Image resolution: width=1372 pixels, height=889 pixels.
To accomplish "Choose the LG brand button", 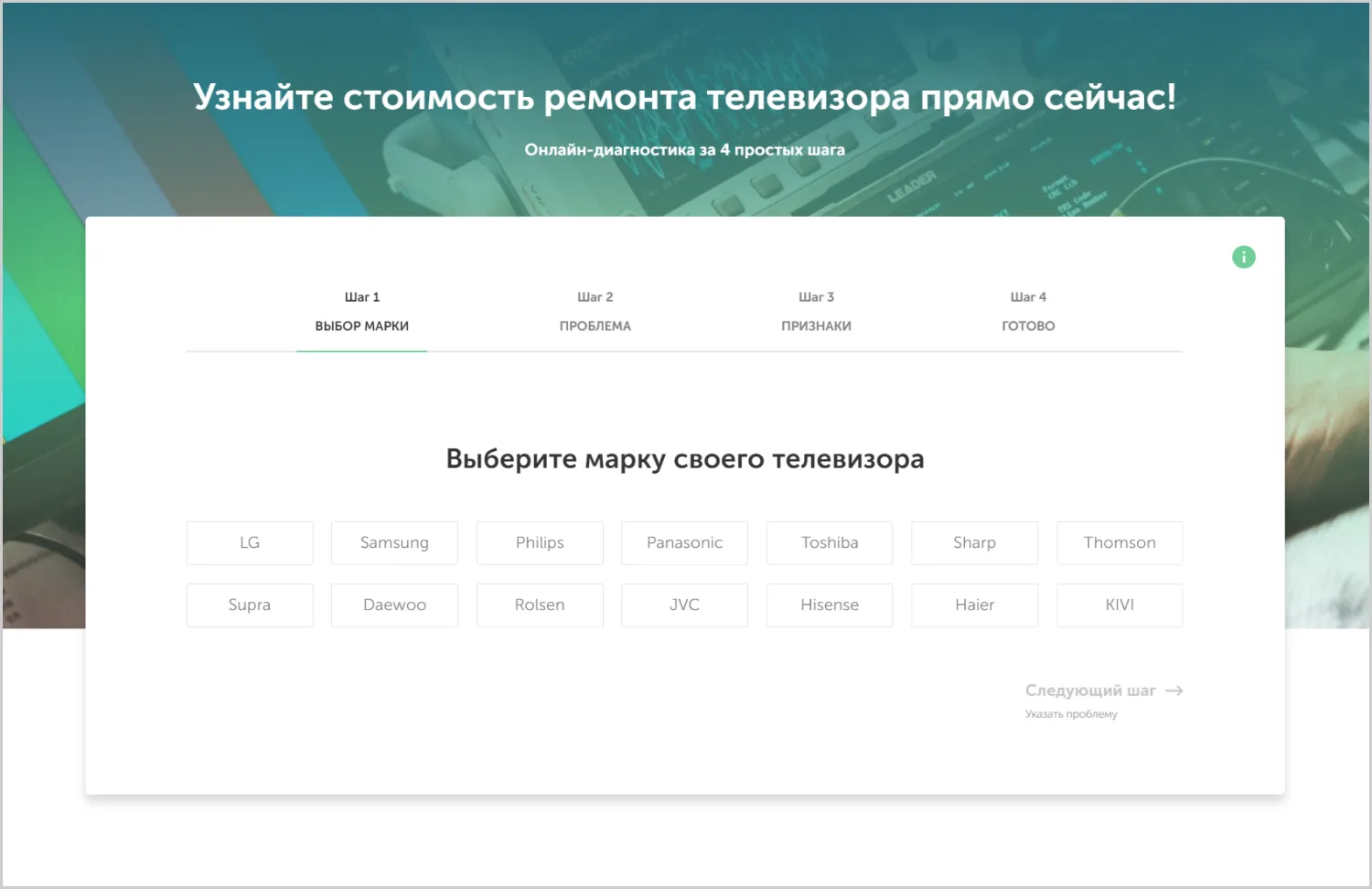I will coord(250,543).
